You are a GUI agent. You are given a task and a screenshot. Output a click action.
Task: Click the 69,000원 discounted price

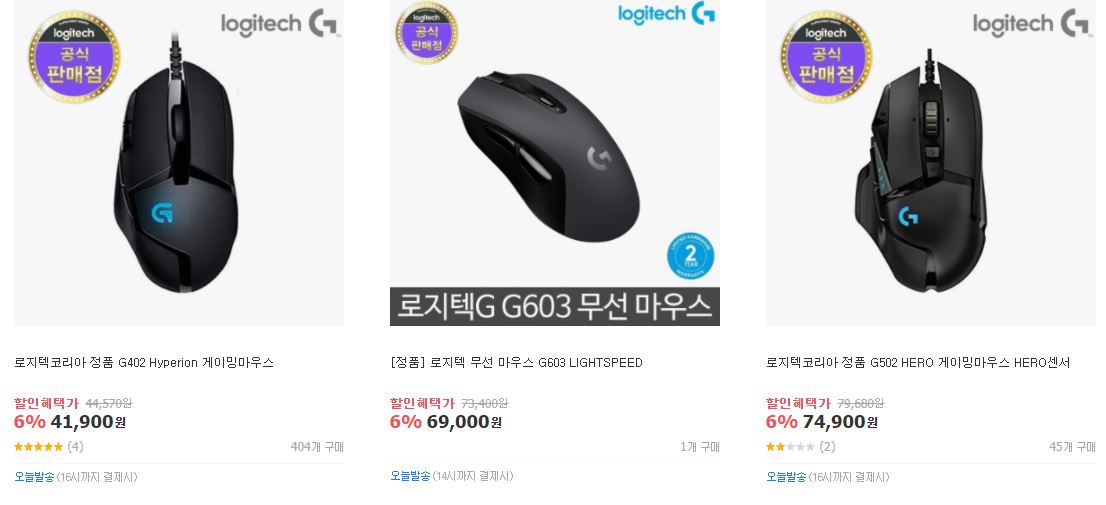[x=464, y=422]
